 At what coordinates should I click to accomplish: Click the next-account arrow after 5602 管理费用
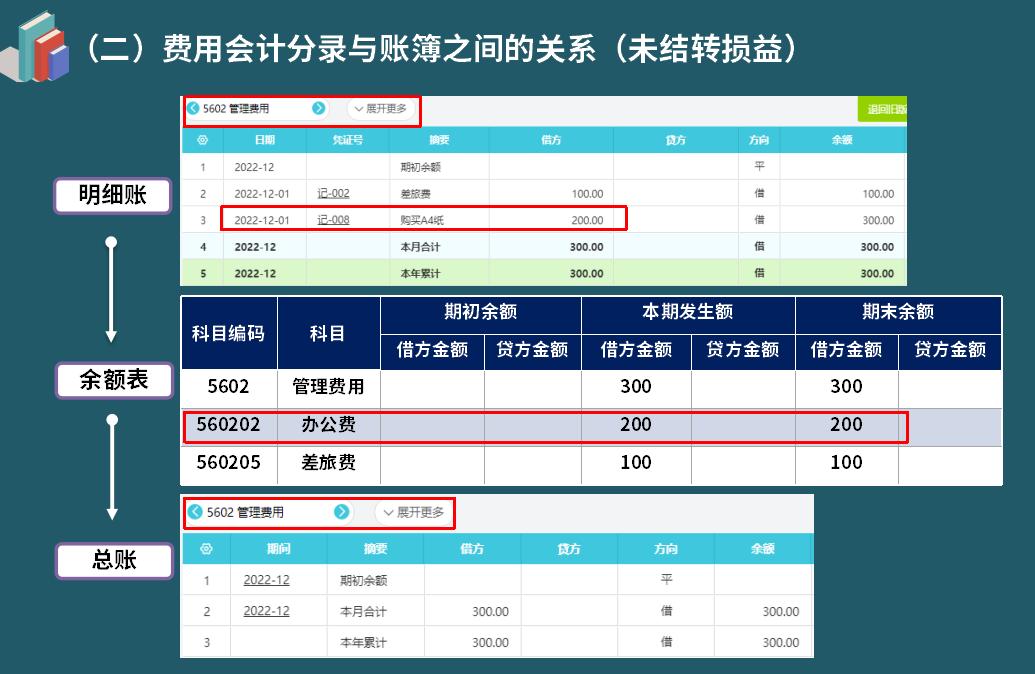pyautogui.click(x=320, y=108)
